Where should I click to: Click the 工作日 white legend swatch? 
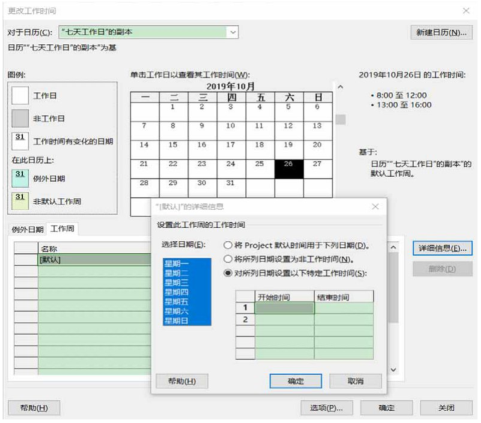coord(20,96)
